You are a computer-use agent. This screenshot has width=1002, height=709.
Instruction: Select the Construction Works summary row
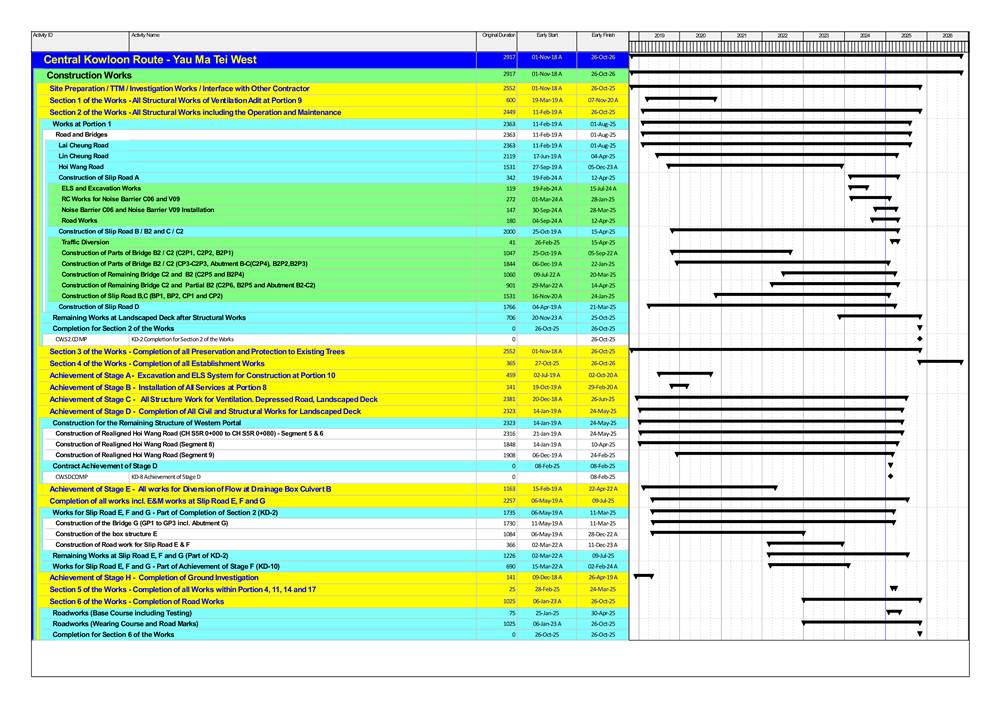pyautogui.click(x=89, y=75)
